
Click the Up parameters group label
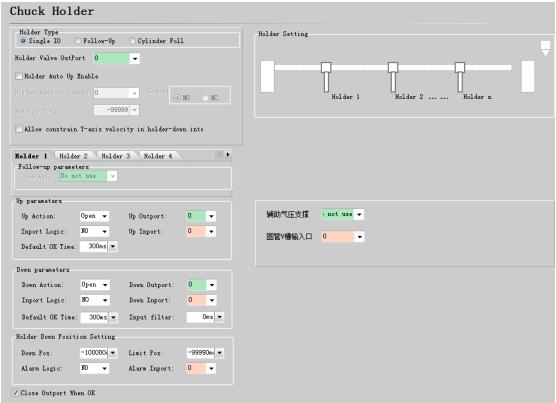(x=39, y=201)
